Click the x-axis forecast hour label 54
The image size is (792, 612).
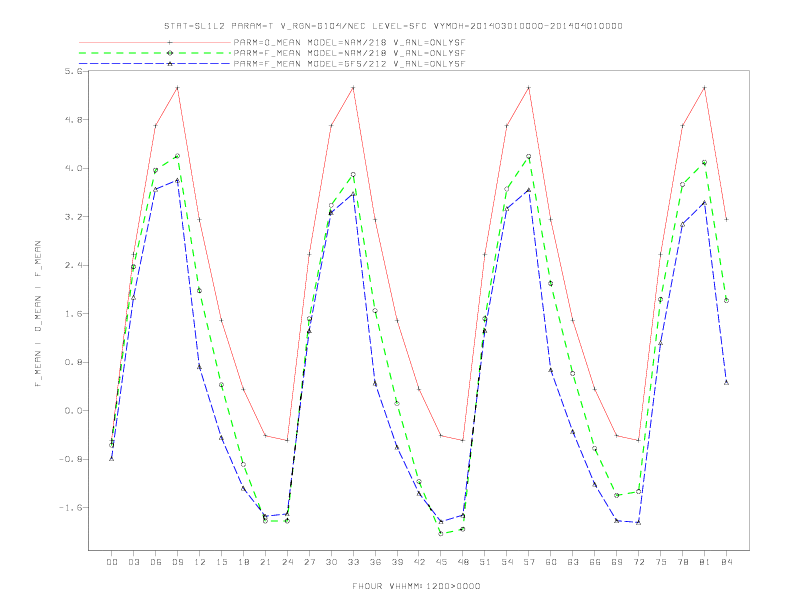(x=507, y=562)
